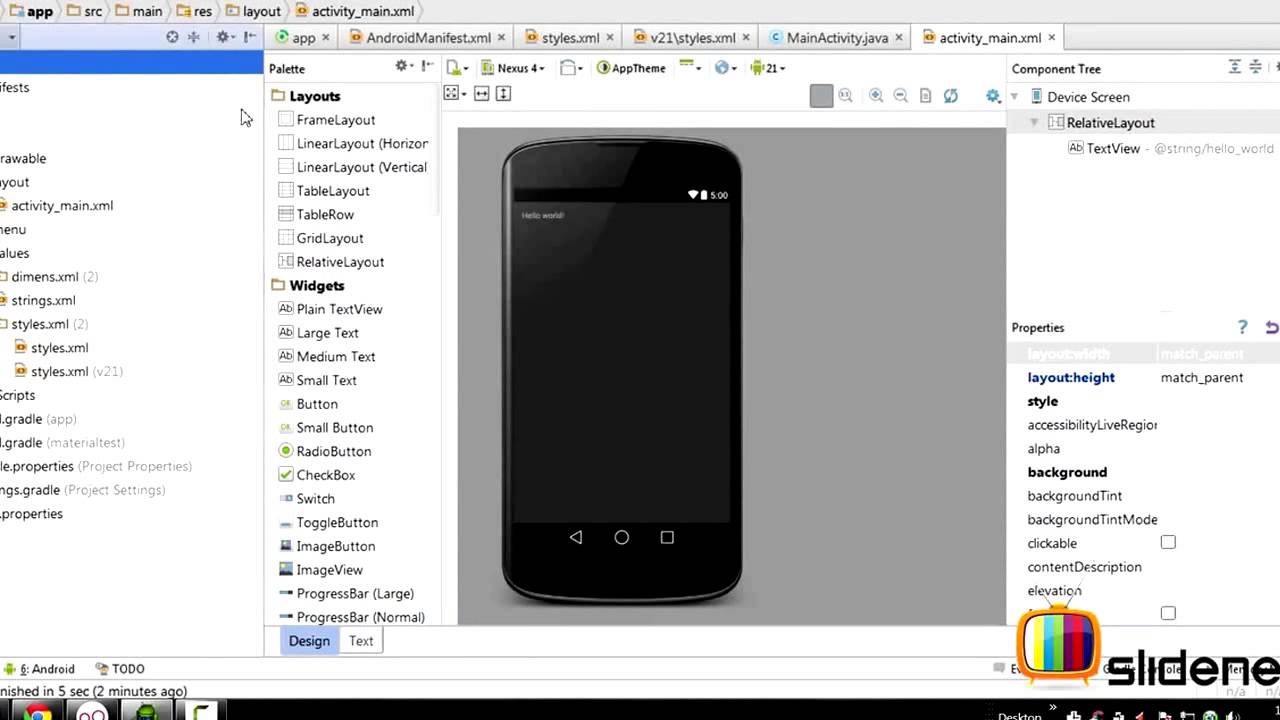Select the ImageView widget in the Palette
Screen dimensions: 1280x720
coord(329,570)
